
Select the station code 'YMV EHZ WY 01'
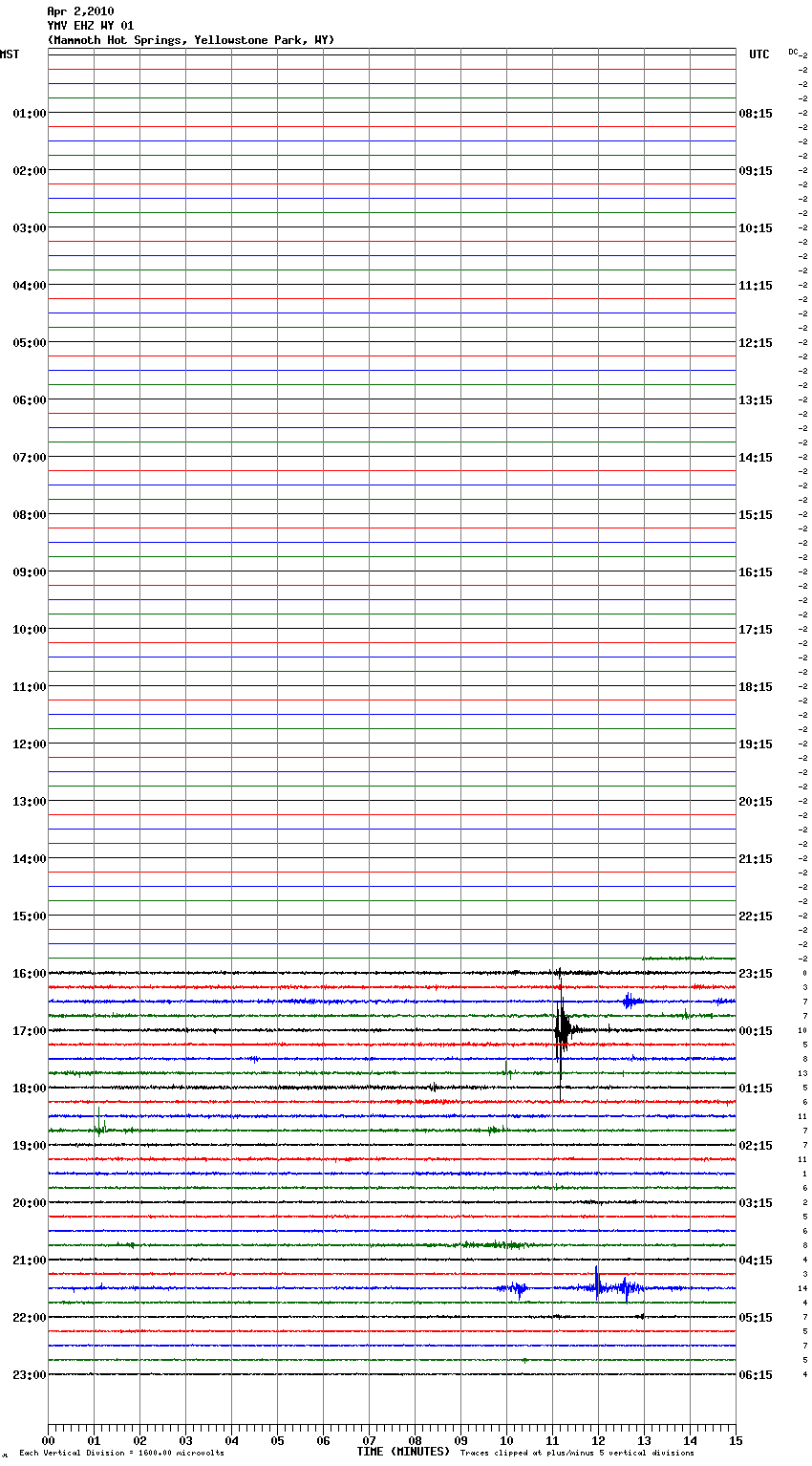[x=91, y=26]
